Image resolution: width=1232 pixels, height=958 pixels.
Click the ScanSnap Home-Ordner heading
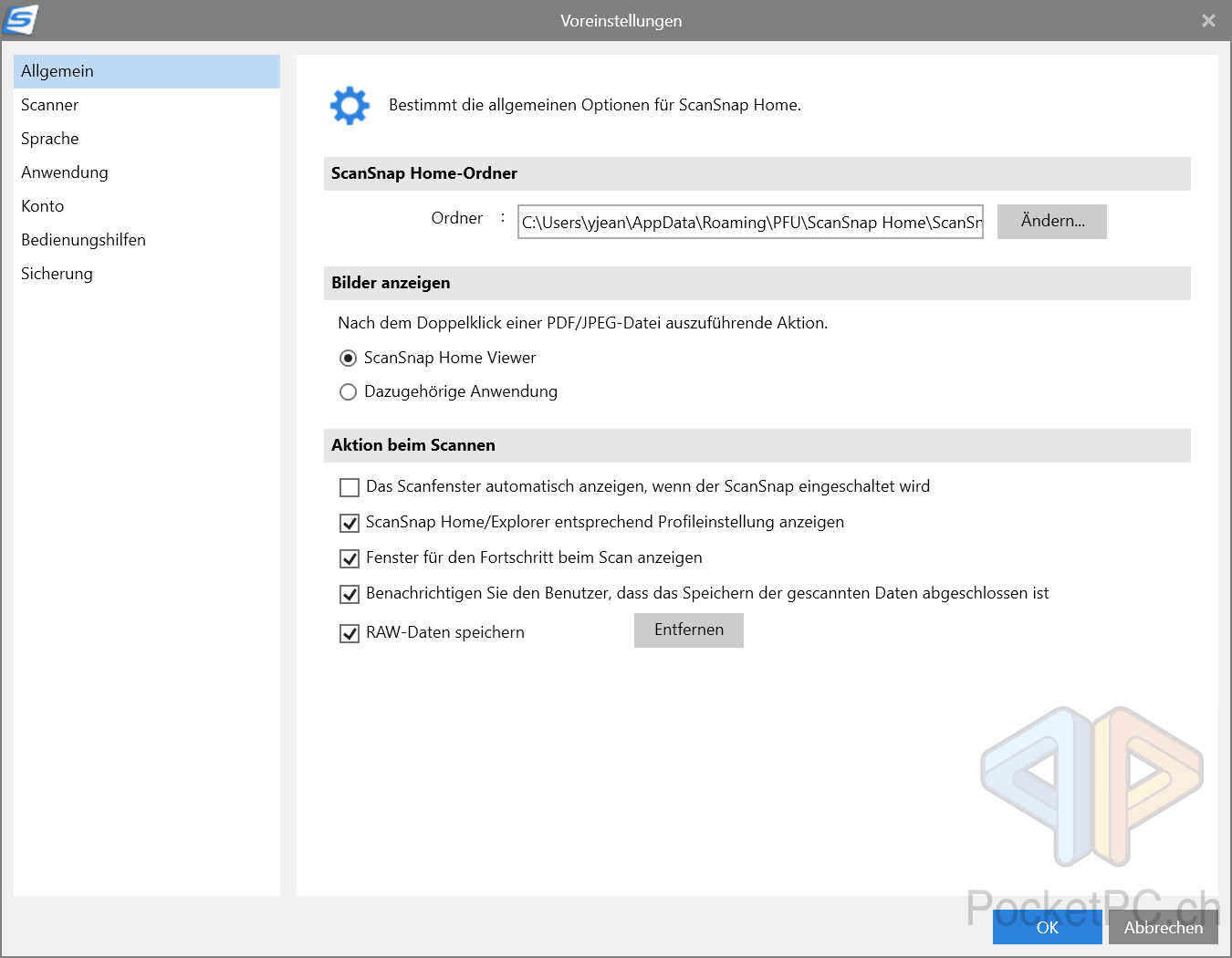pos(424,173)
